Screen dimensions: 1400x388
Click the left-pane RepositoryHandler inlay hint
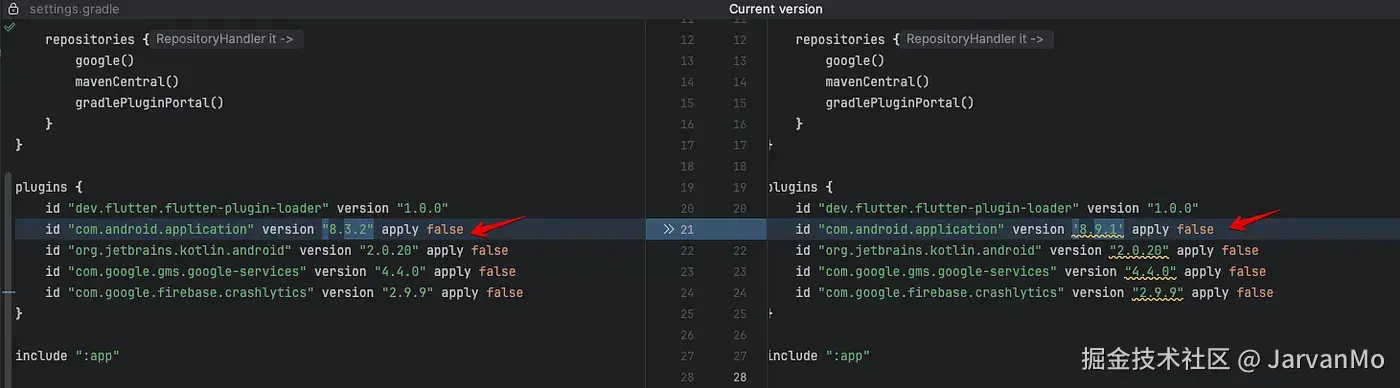point(228,40)
